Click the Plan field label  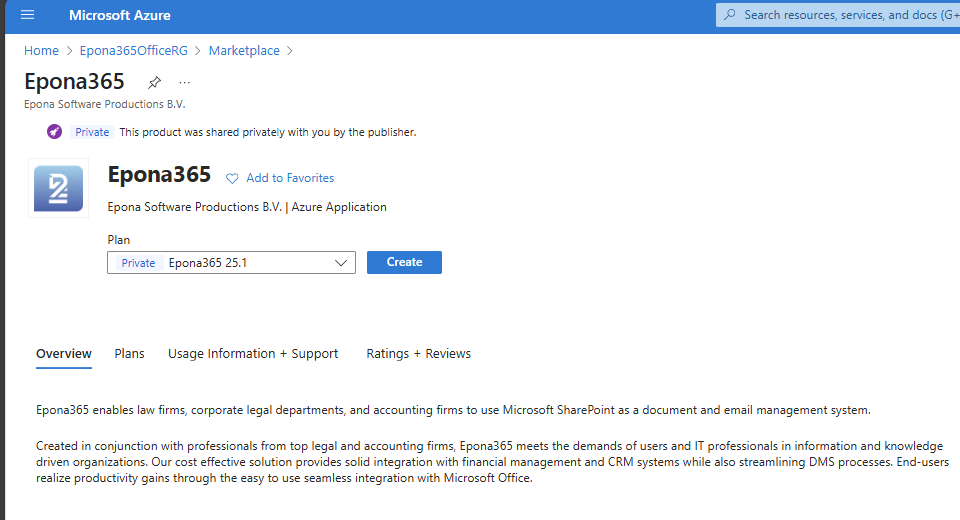coord(119,240)
